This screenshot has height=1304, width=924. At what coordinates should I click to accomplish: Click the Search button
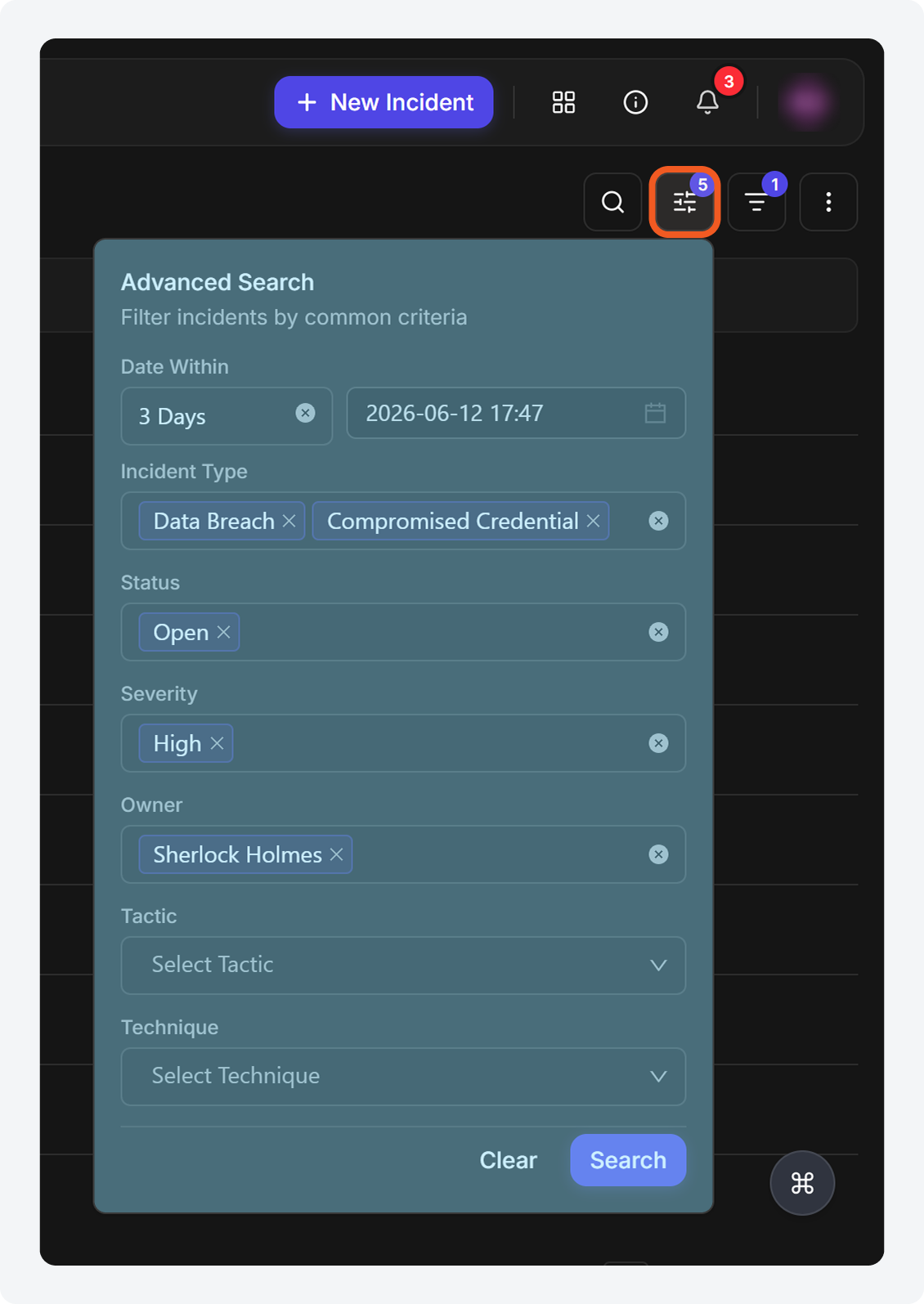pyautogui.click(x=628, y=1160)
